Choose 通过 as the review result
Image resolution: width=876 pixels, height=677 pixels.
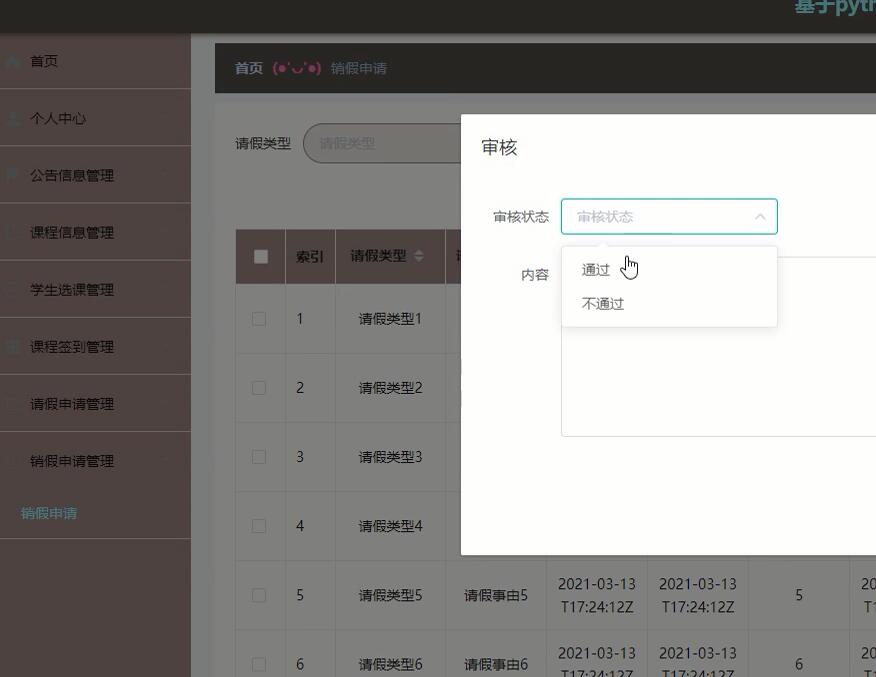[x=595, y=268]
